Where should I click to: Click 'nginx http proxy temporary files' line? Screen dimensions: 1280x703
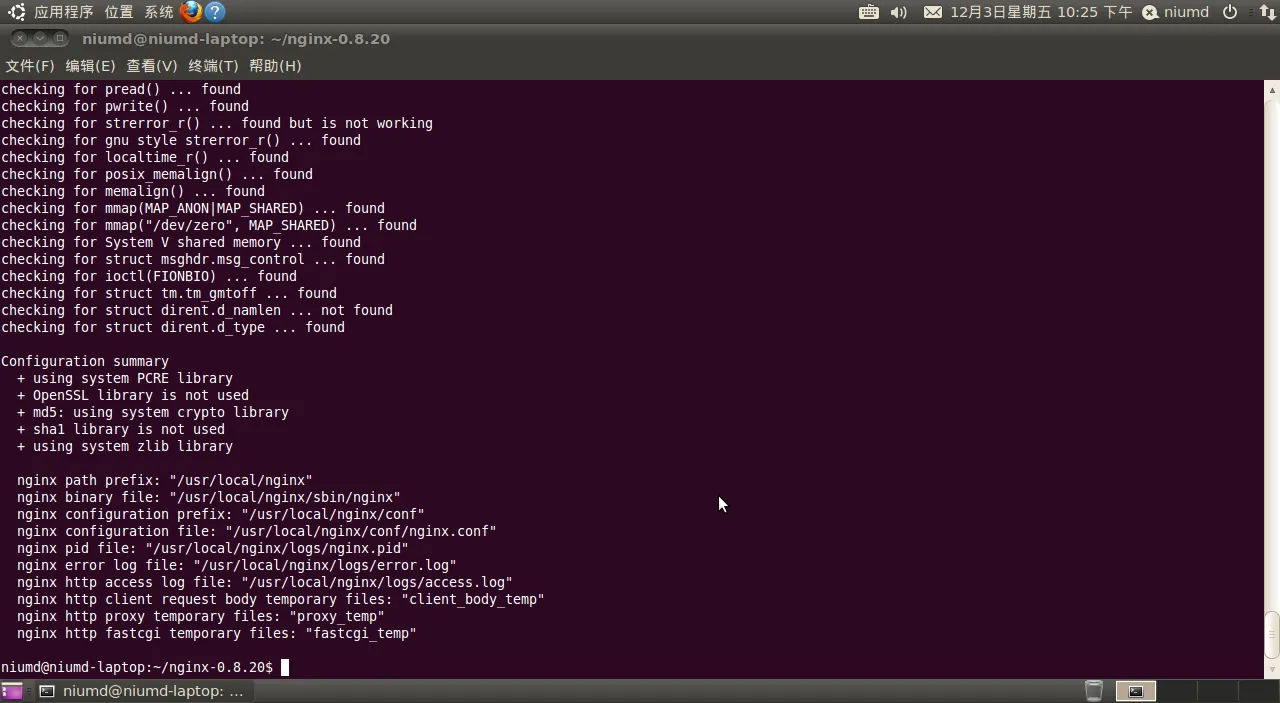click(x=201, y=616)
